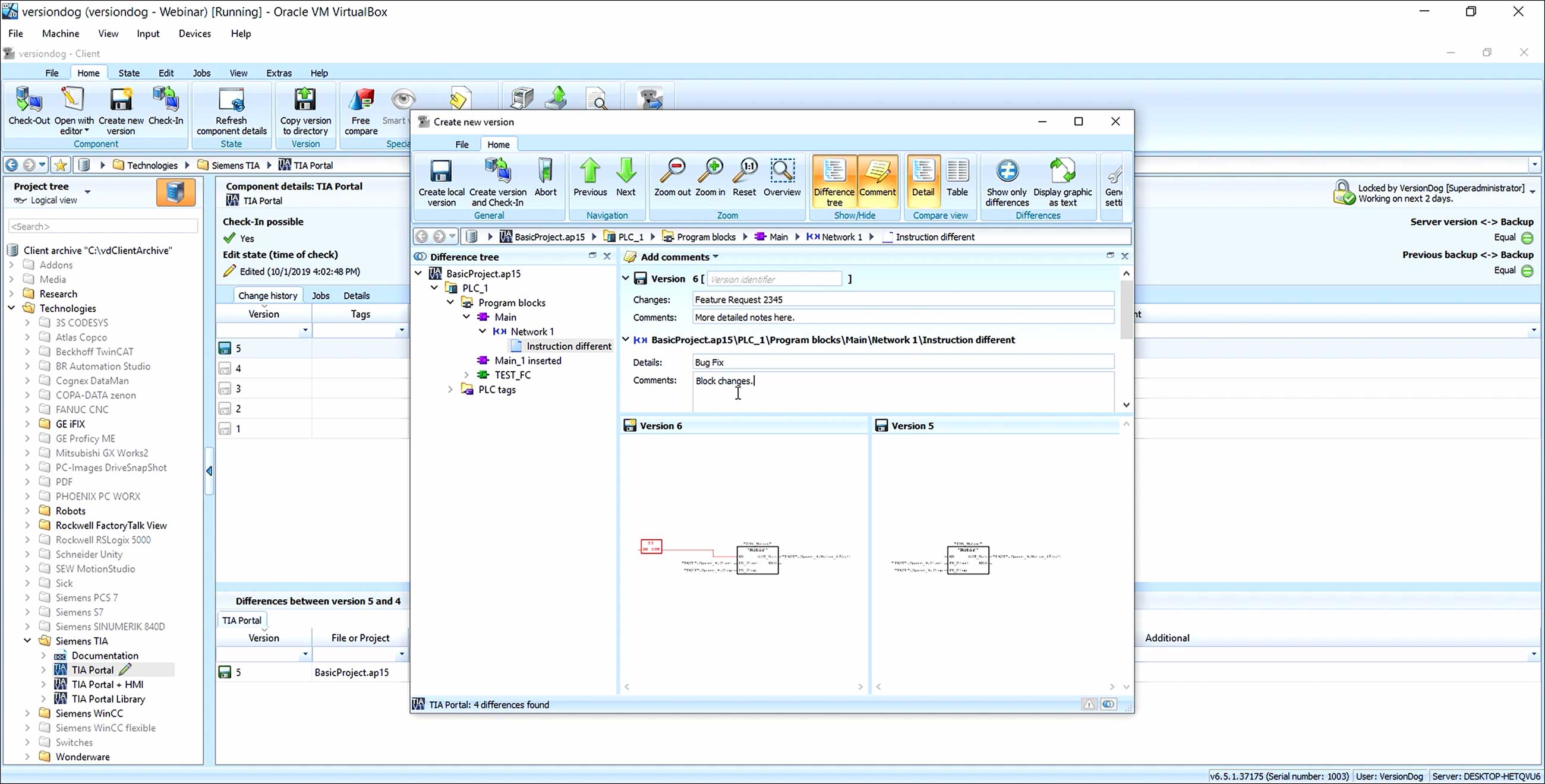Screen dimensions: 1545x784
Task: Collapse the Siemens TIA folder
Action: pos(27,641)
